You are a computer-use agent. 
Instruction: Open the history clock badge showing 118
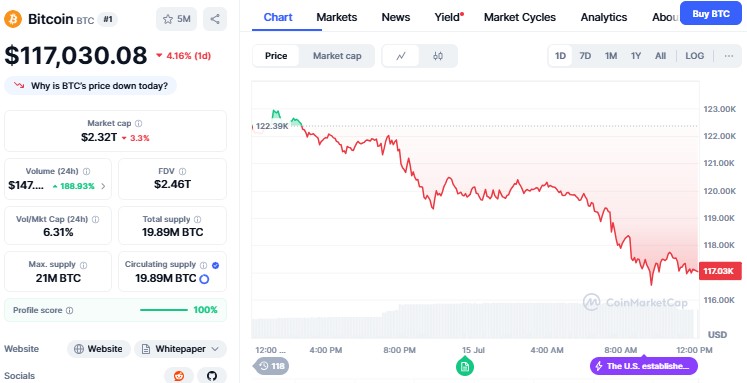(271, 366)
